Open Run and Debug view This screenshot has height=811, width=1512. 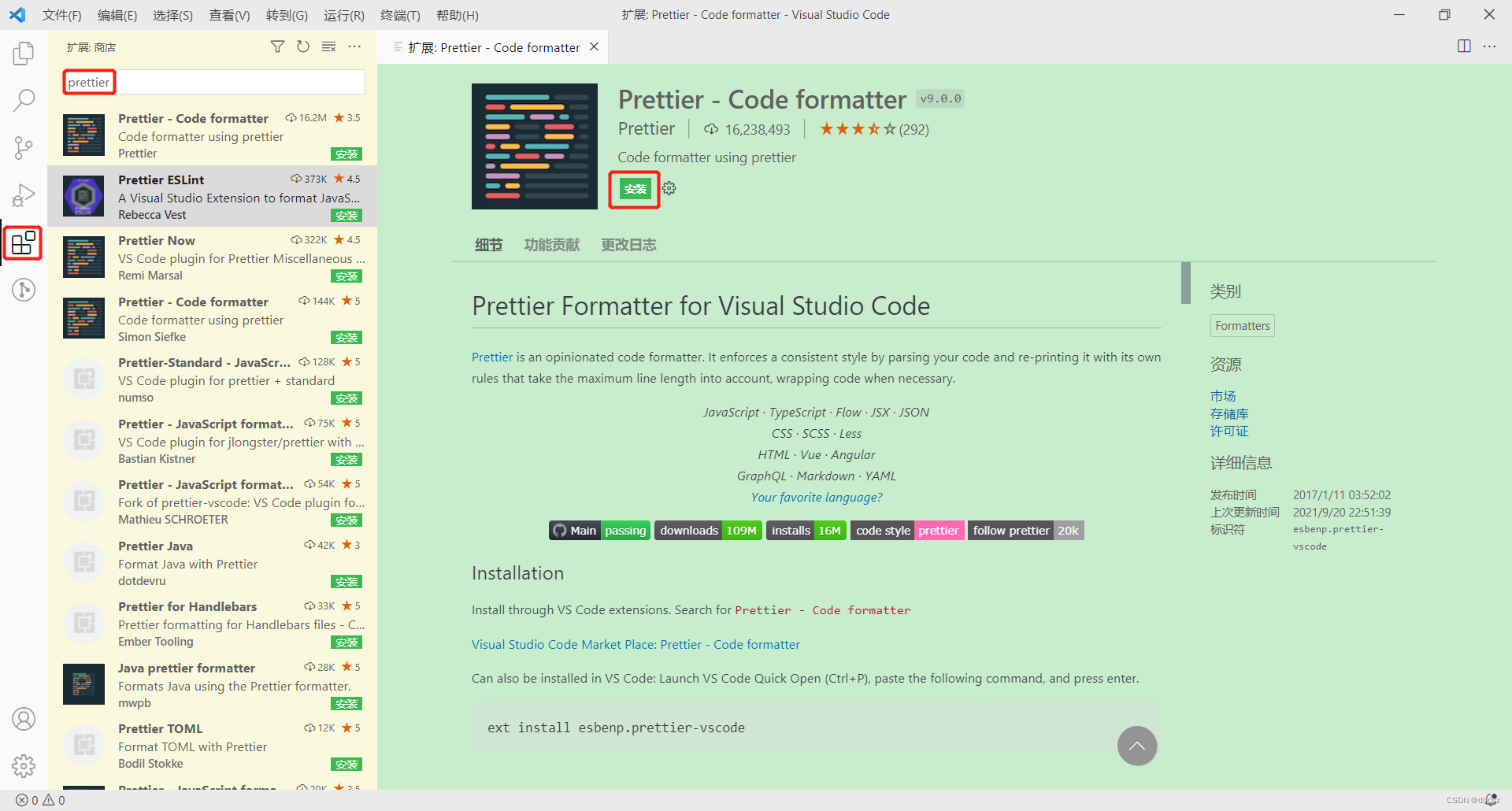24,194
